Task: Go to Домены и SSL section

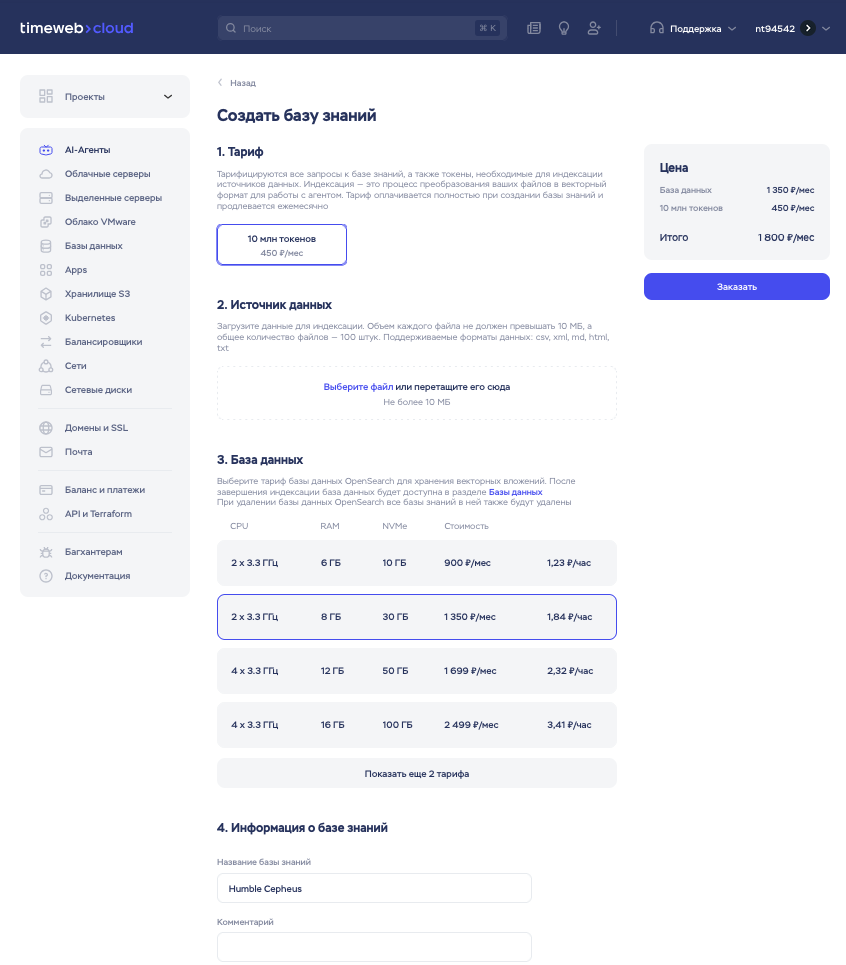Action: 96,428
